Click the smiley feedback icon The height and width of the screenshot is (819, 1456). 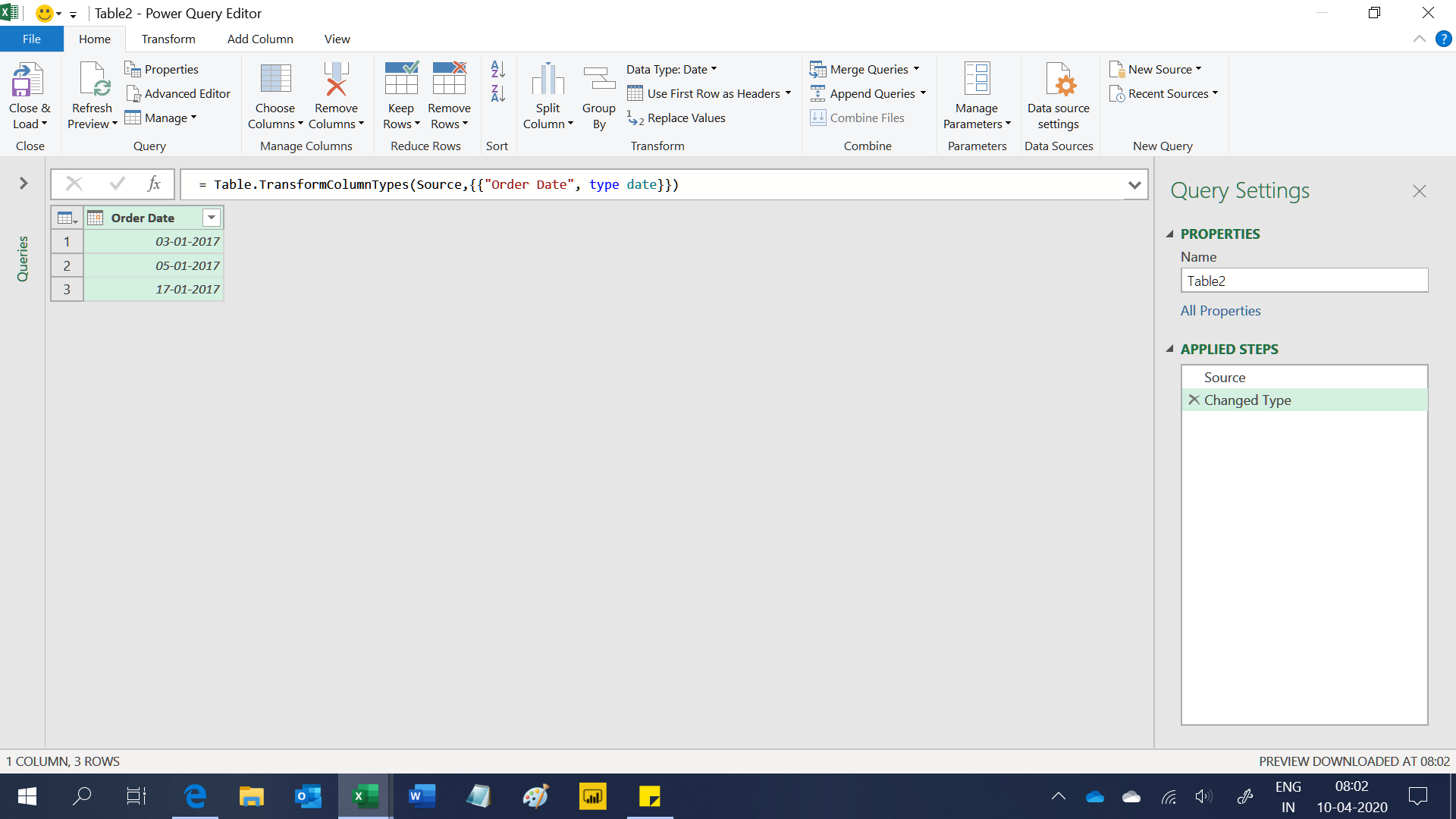point(45,13)
